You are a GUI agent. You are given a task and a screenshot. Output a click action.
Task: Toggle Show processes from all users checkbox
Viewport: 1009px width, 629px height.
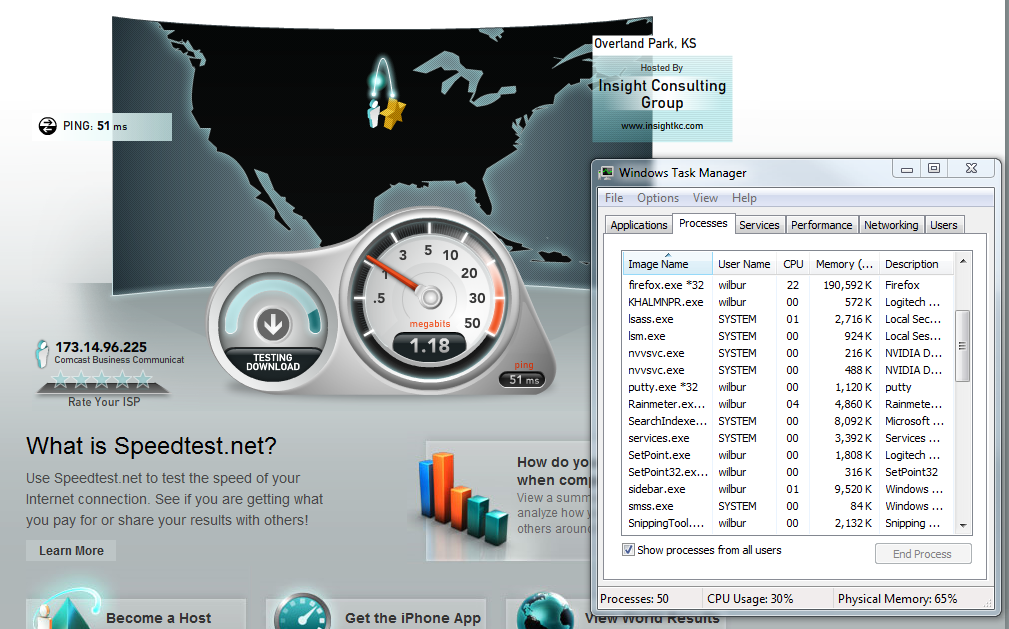[628, 550]
